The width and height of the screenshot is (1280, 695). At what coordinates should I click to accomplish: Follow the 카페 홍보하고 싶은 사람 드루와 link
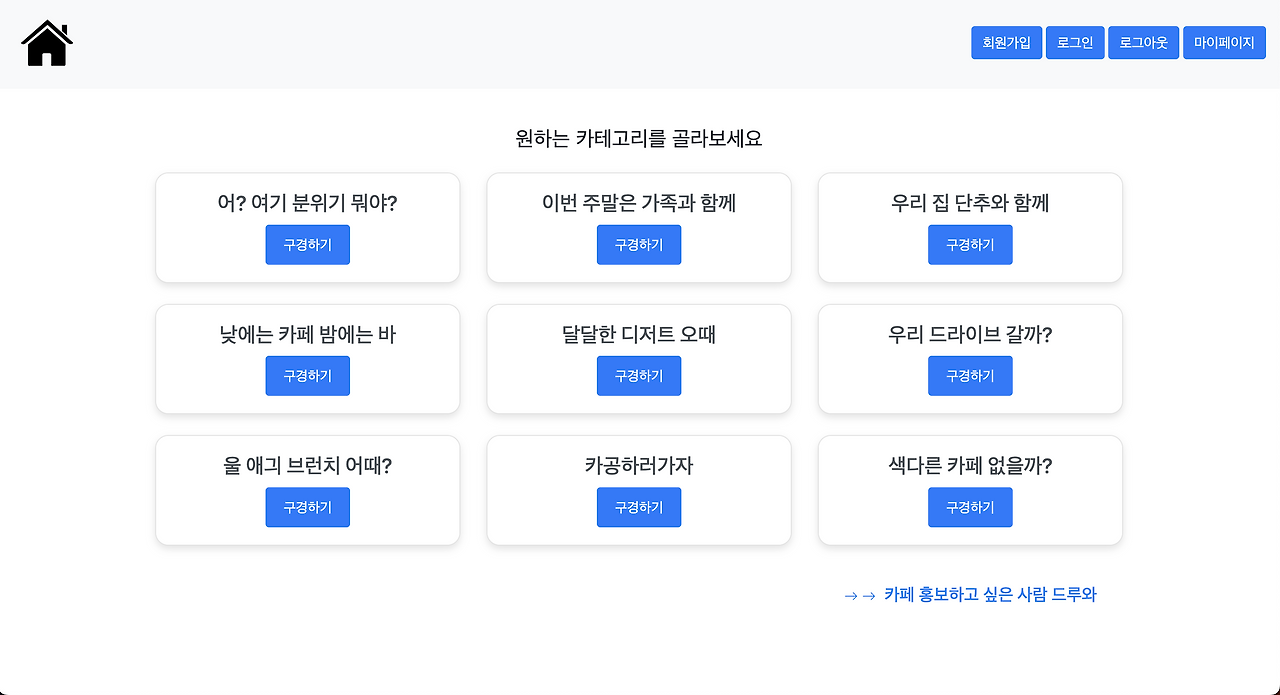989,595
